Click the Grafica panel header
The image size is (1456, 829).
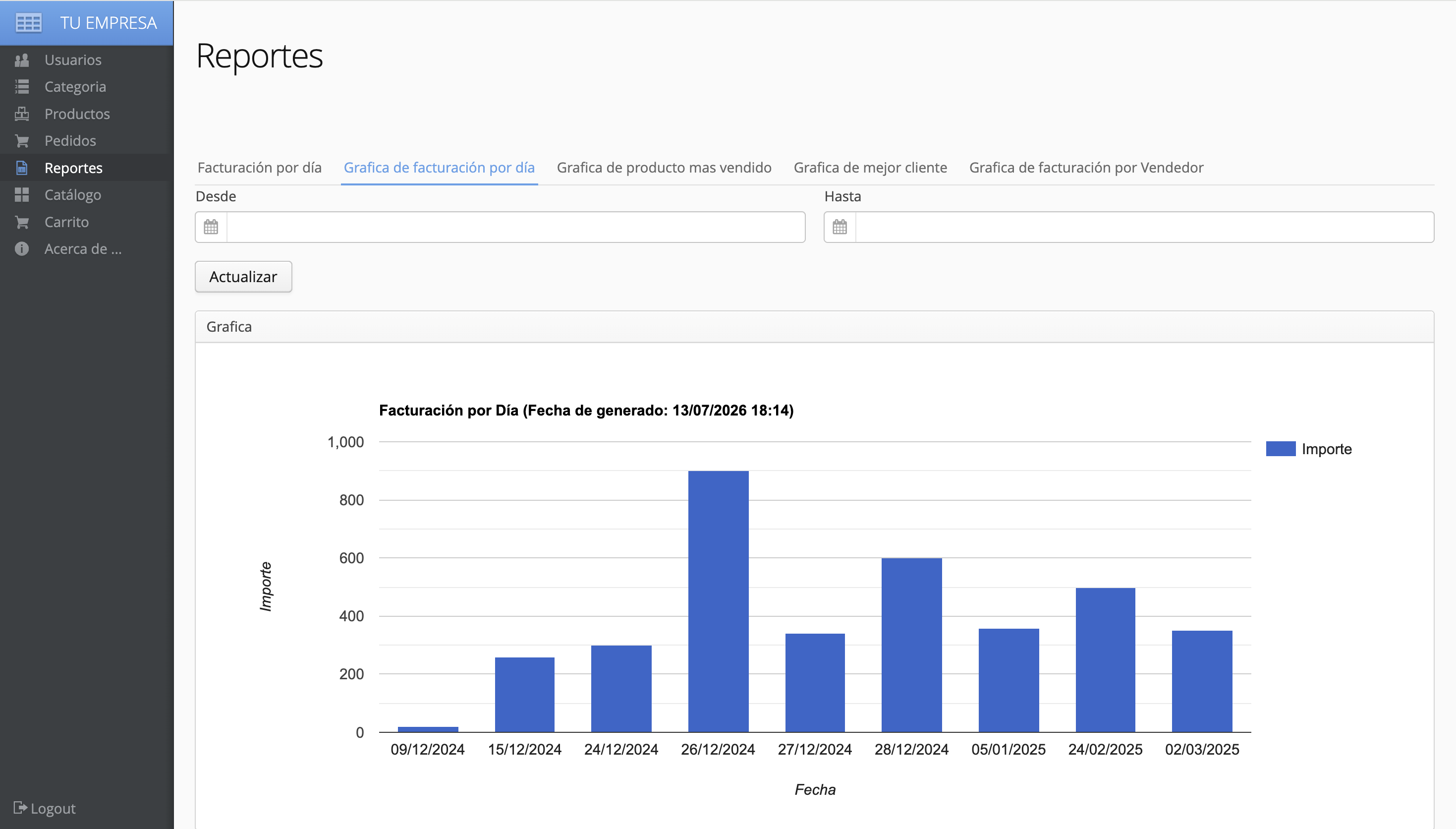pos(814,327)
